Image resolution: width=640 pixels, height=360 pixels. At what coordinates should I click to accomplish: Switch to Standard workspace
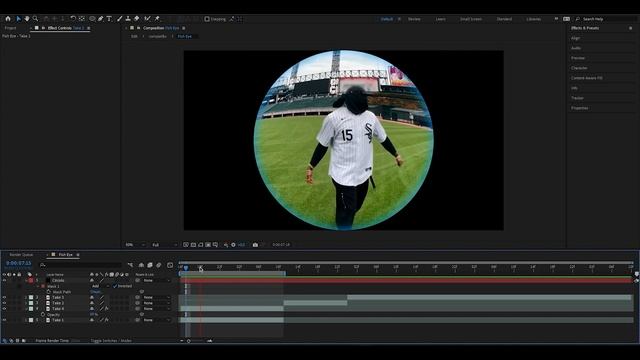tap(504, 19)
